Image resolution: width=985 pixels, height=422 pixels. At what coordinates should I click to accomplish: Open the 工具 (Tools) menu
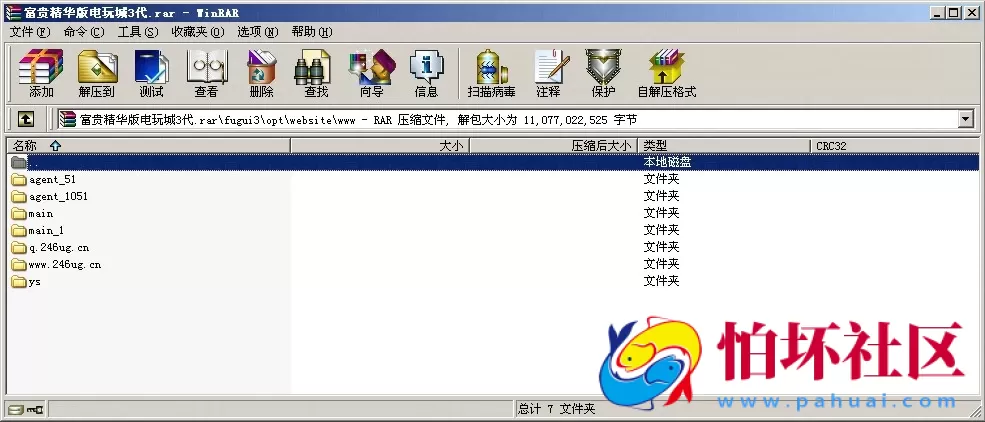138,31
